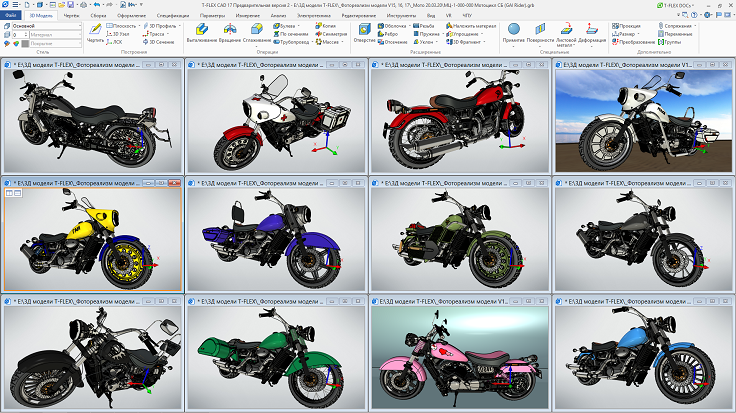
Task: Click the Ребро rib tool
Action: 388,34
